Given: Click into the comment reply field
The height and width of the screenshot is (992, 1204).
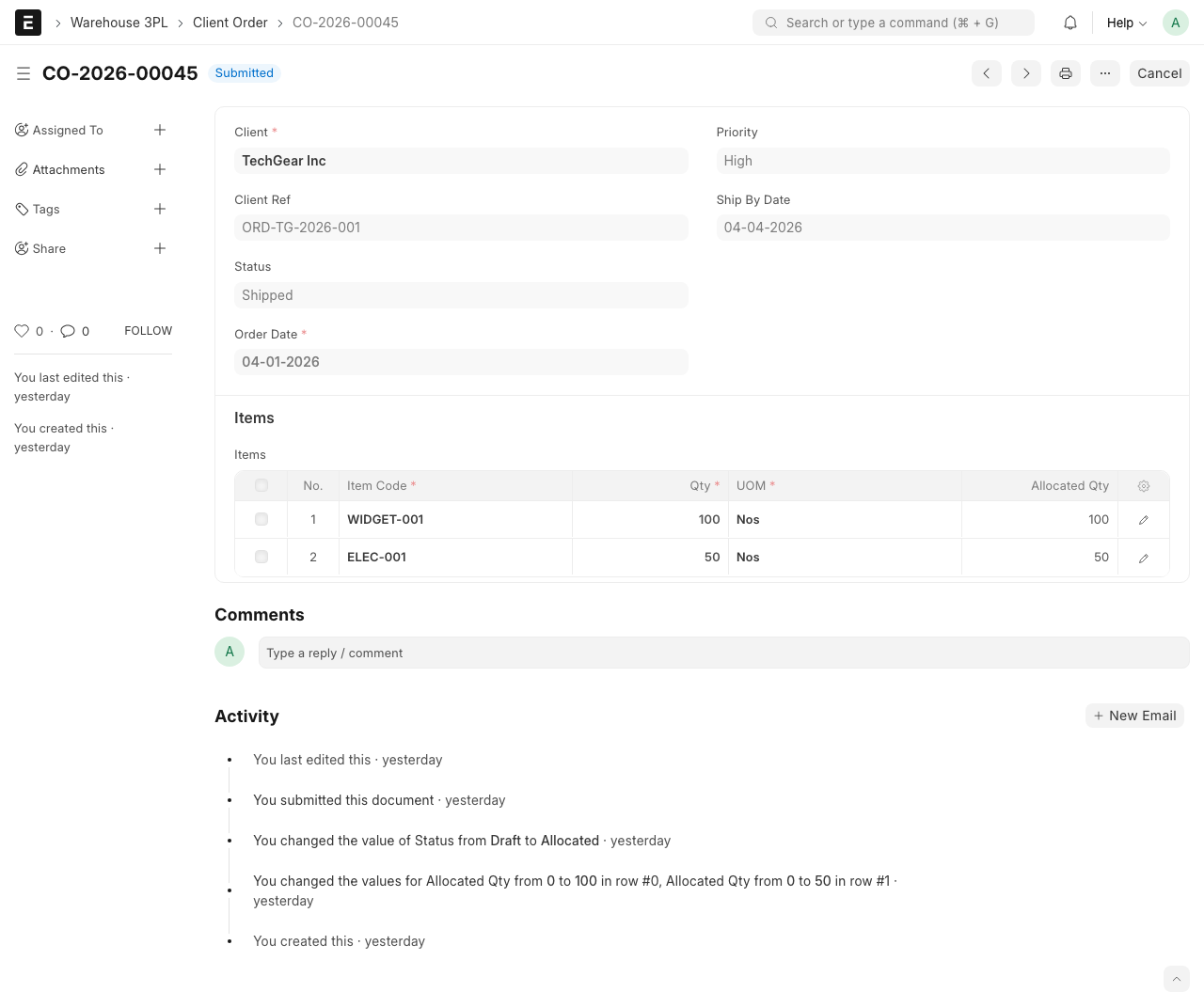Looking at the screenshot, I should (723, 653).
